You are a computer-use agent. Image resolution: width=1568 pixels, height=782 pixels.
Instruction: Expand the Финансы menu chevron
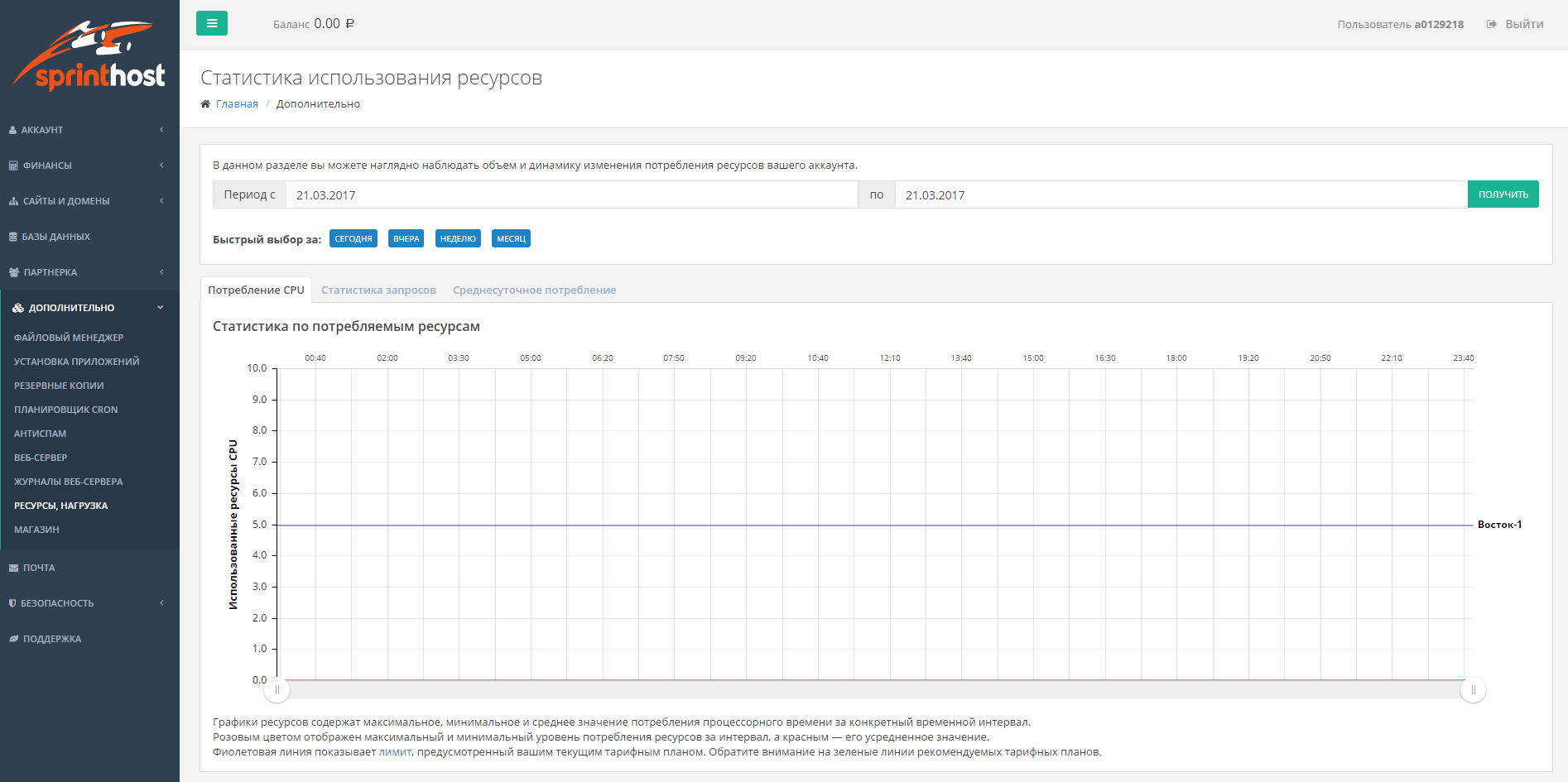[x=161, y=166]
